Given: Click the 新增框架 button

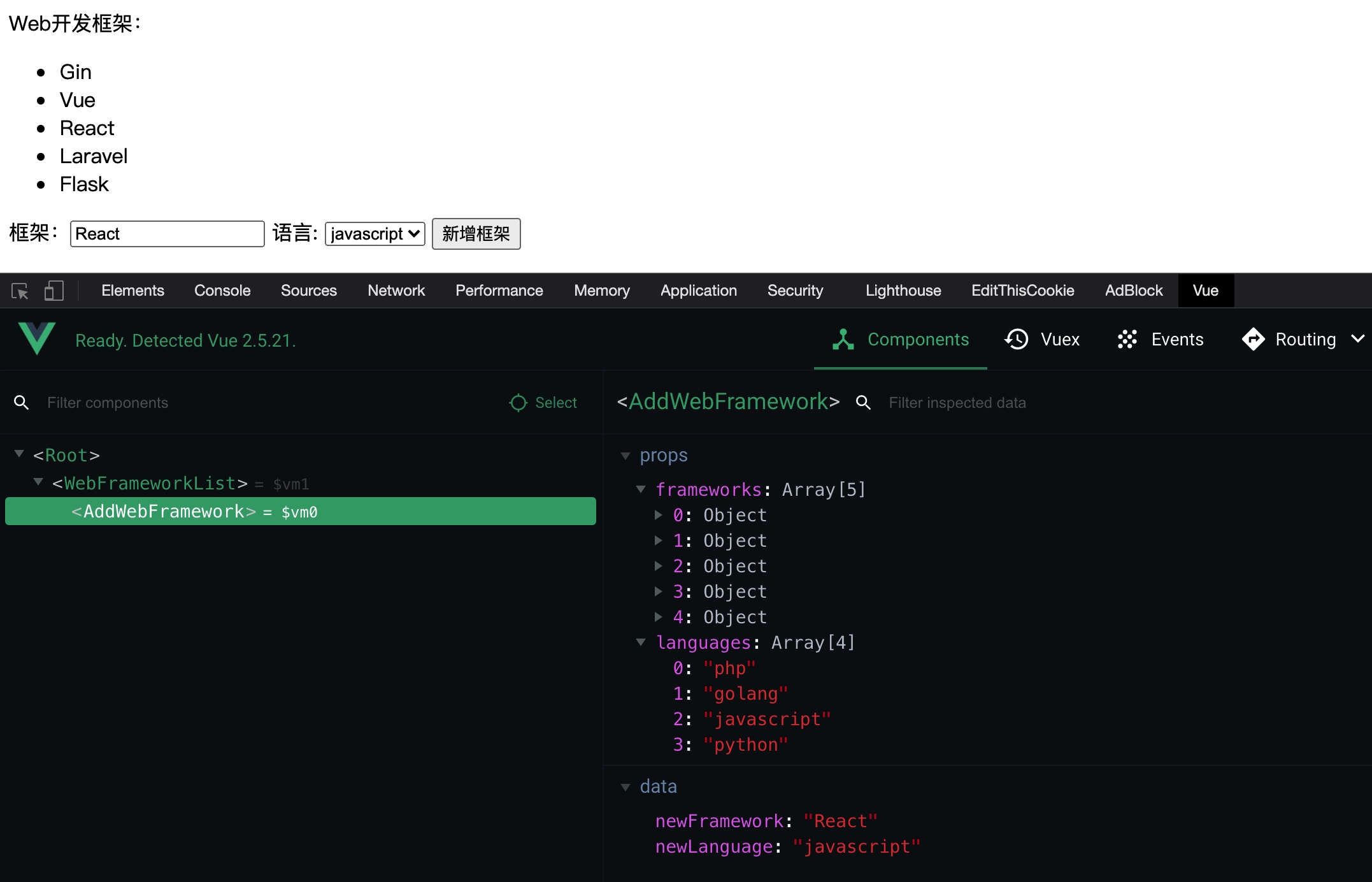Looking at the screenshot, I should (x=476, y=234).
